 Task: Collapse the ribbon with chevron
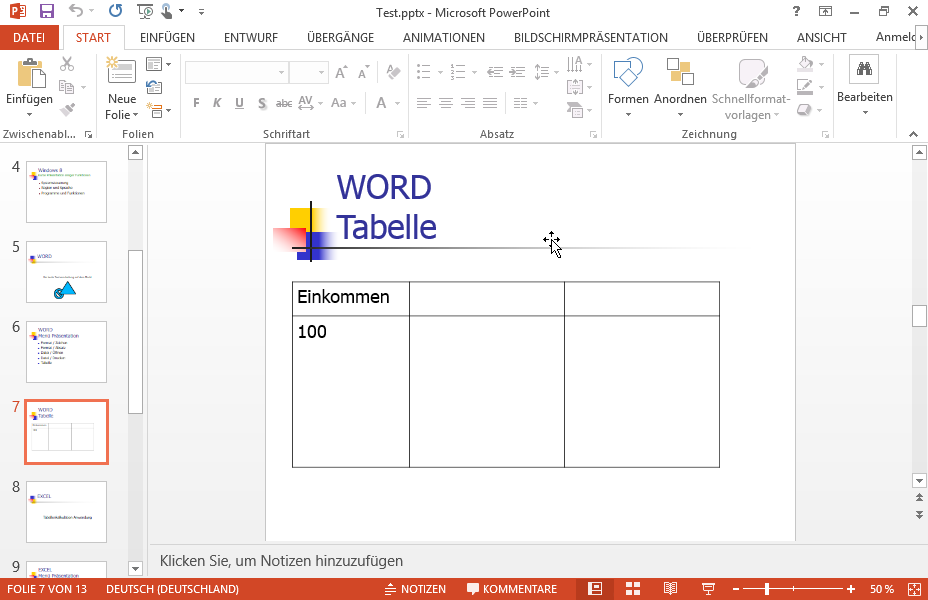[x=913, y=134]
